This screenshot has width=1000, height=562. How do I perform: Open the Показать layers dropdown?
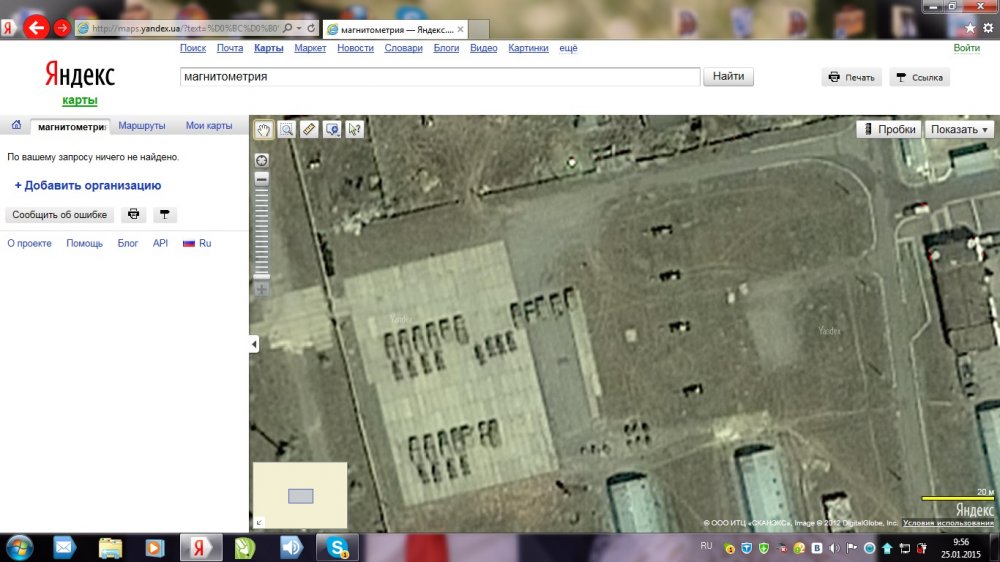[x=959, y=129]
